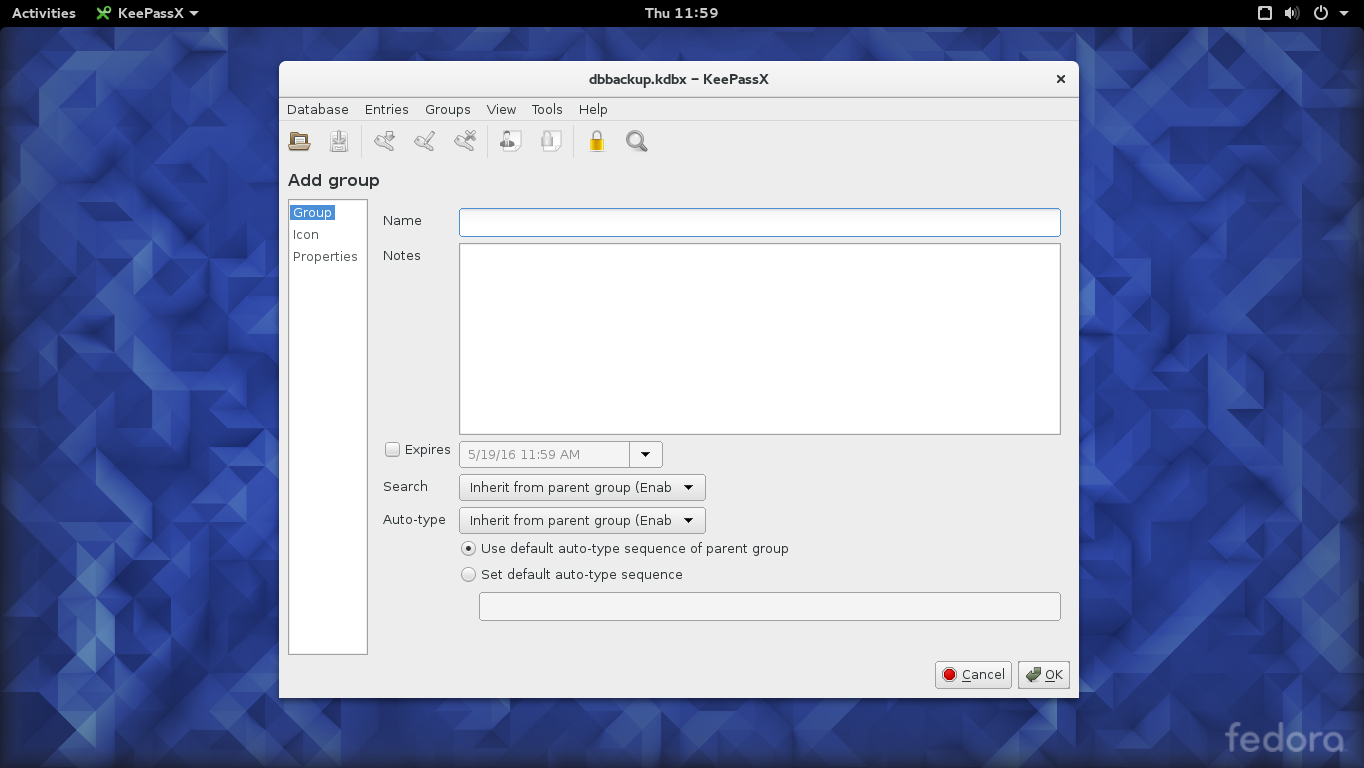
Task: Click the Cancel button
Action: [974, 675]
